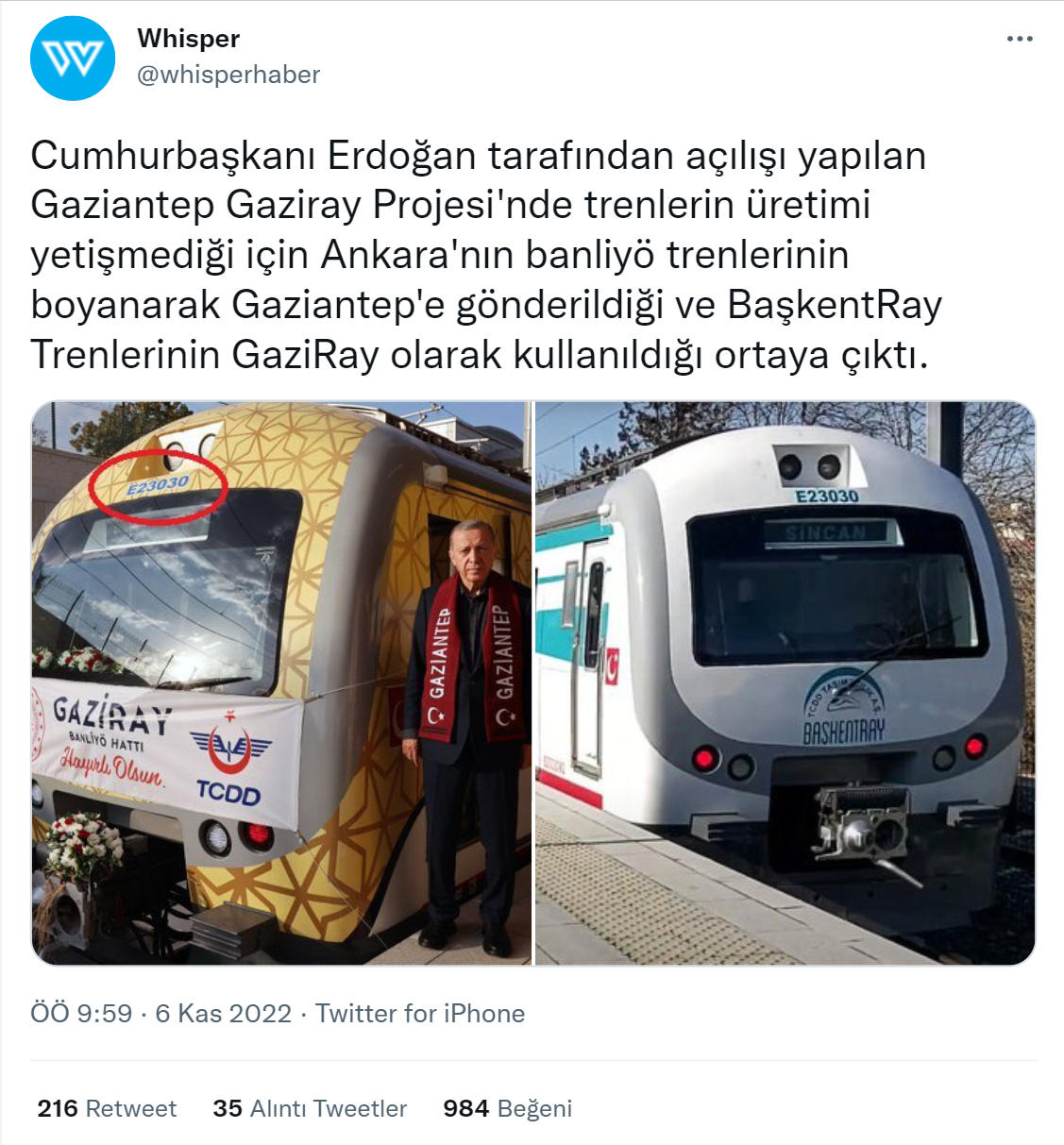Open the Whisper profile avatar

tap(73, 58)
